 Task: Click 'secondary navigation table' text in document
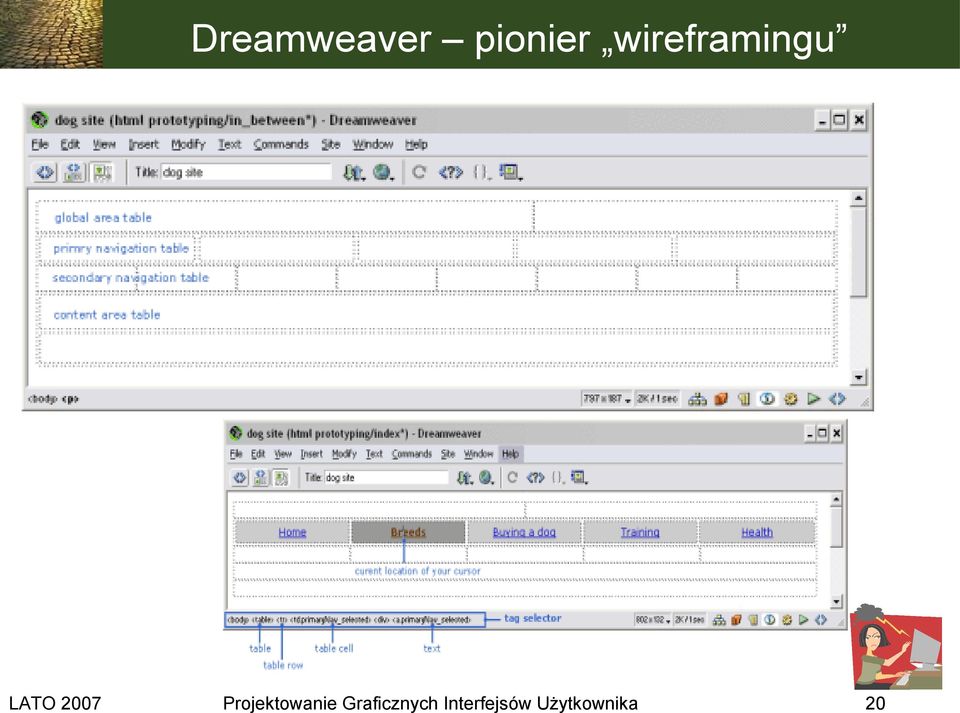click(130, 278)
